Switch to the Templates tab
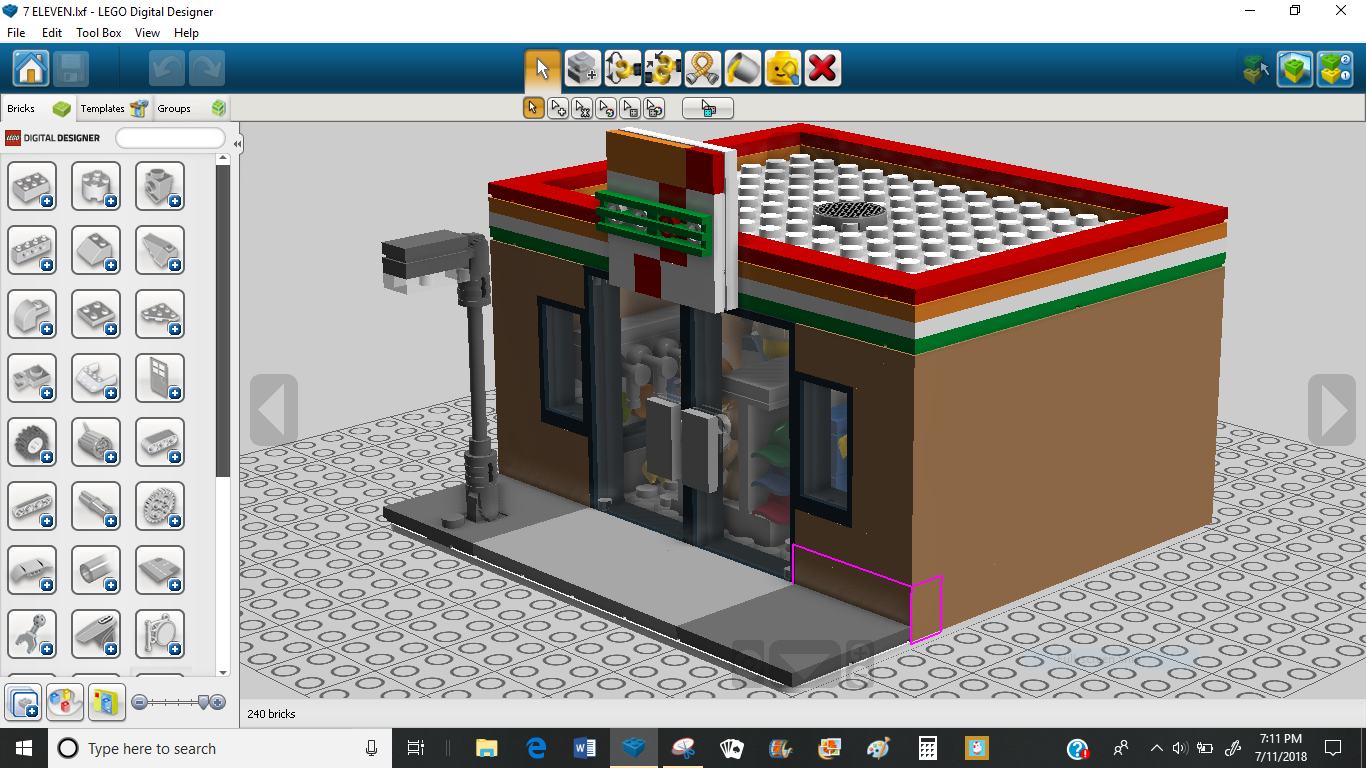1366x768 pixels. 112,108
